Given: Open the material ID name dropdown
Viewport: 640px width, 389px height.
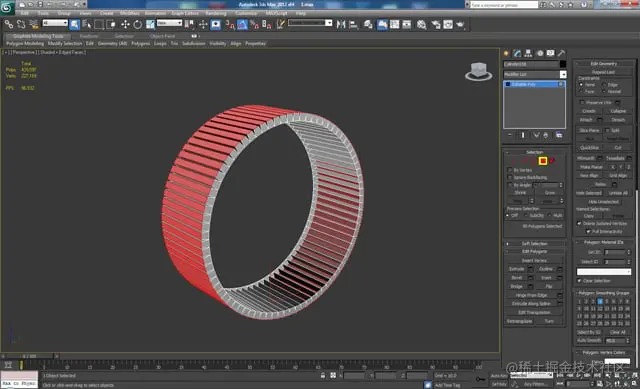Looking at the screenshot, I should point(604,271).
